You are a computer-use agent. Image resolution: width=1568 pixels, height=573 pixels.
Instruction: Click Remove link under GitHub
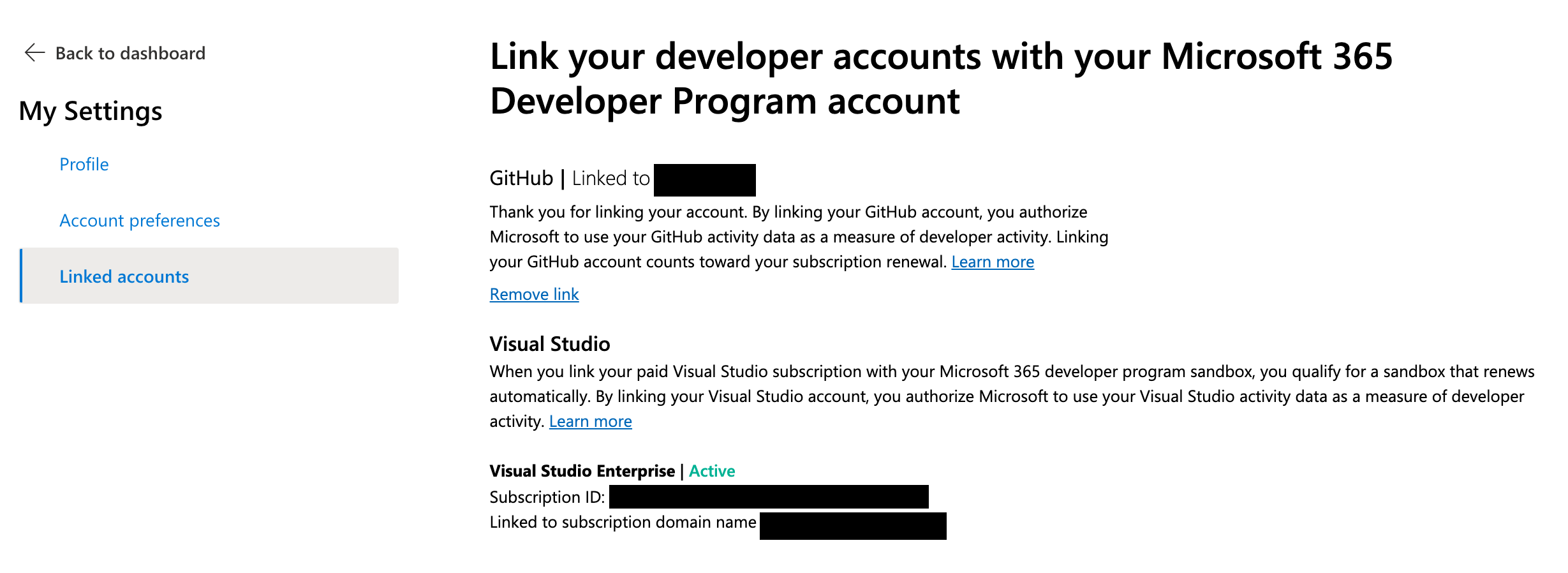pyautogui.click(x=534, y=294)
